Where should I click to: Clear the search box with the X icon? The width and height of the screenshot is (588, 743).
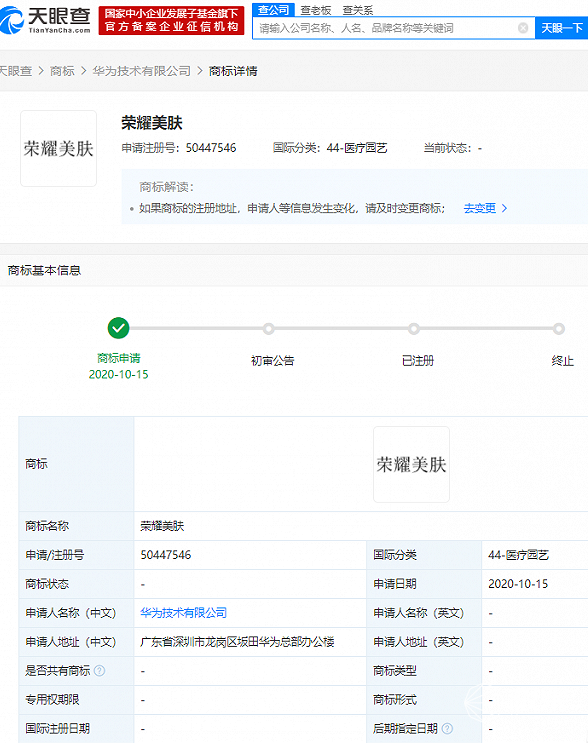(x=523, y=28)
